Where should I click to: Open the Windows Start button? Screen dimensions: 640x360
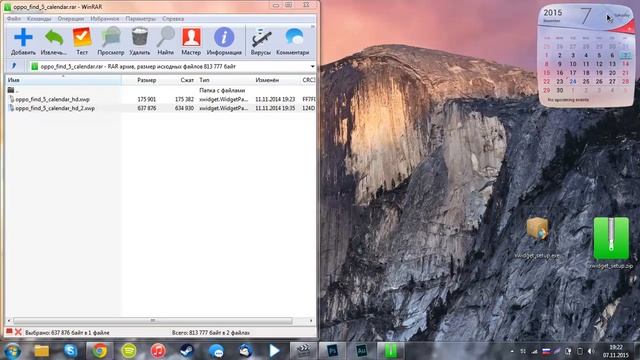[12, 351]
